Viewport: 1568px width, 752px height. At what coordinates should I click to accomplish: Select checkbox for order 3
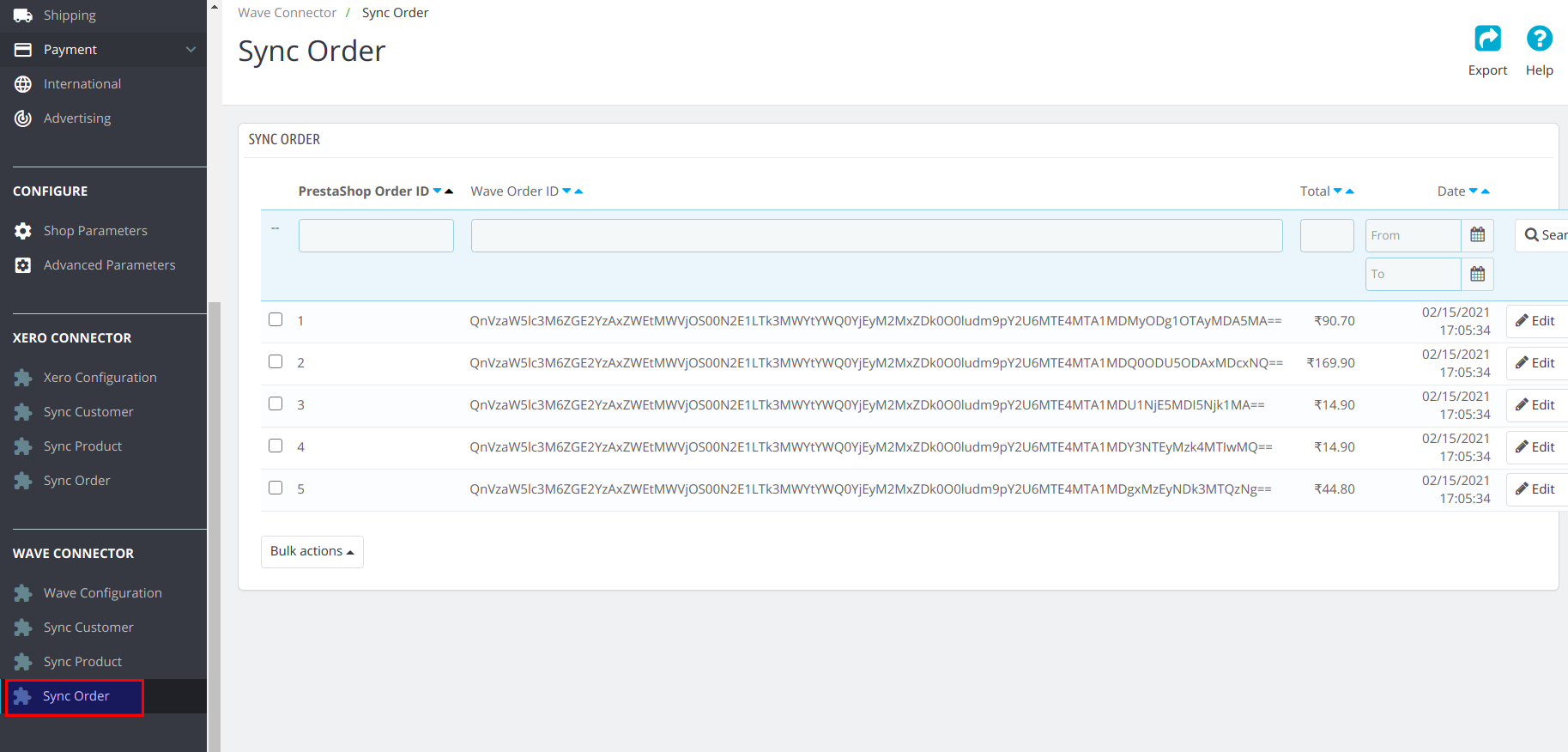click(275, 403)
